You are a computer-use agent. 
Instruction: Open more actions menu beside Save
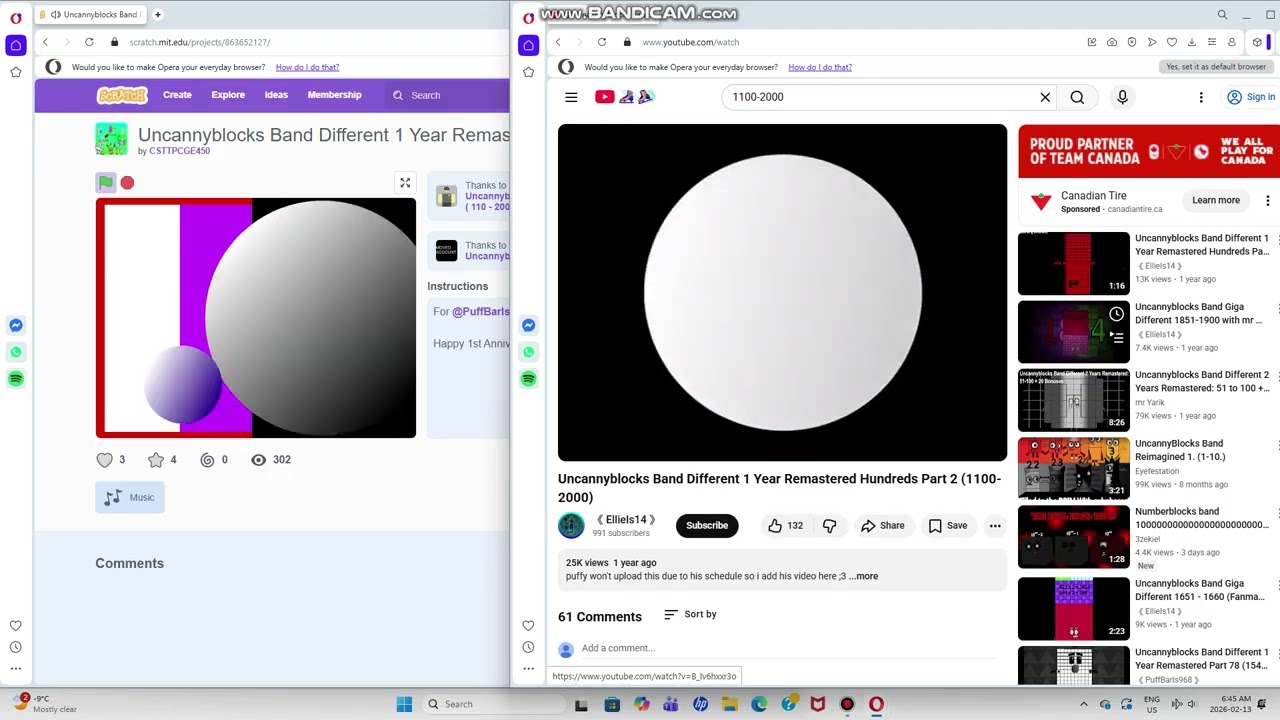pyautogui.click(x=995, y=526)
